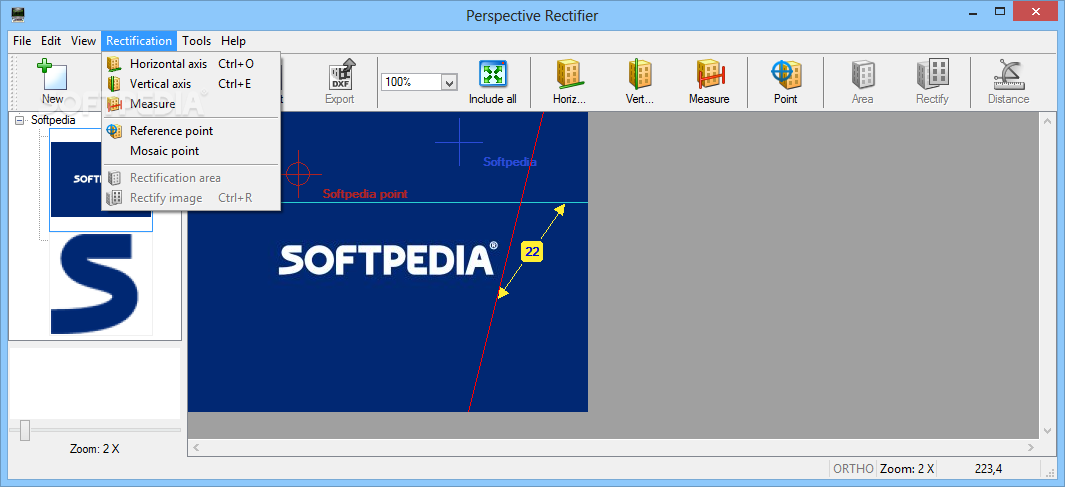Choose Reference point menu entry
This screenshot has width=1065, height=487.
[x=191, y=131]
